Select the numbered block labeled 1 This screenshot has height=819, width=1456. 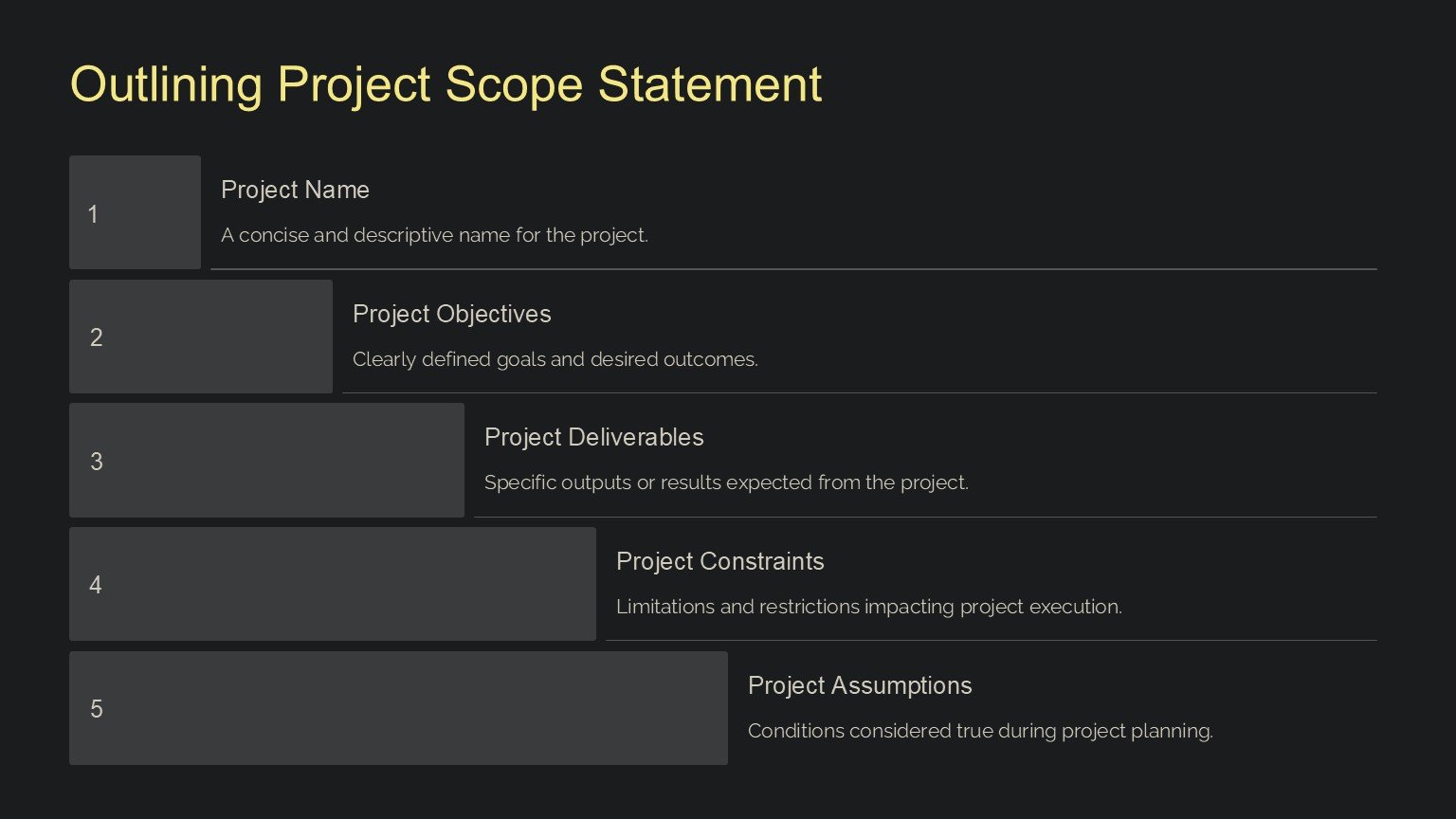pos(135,212)
